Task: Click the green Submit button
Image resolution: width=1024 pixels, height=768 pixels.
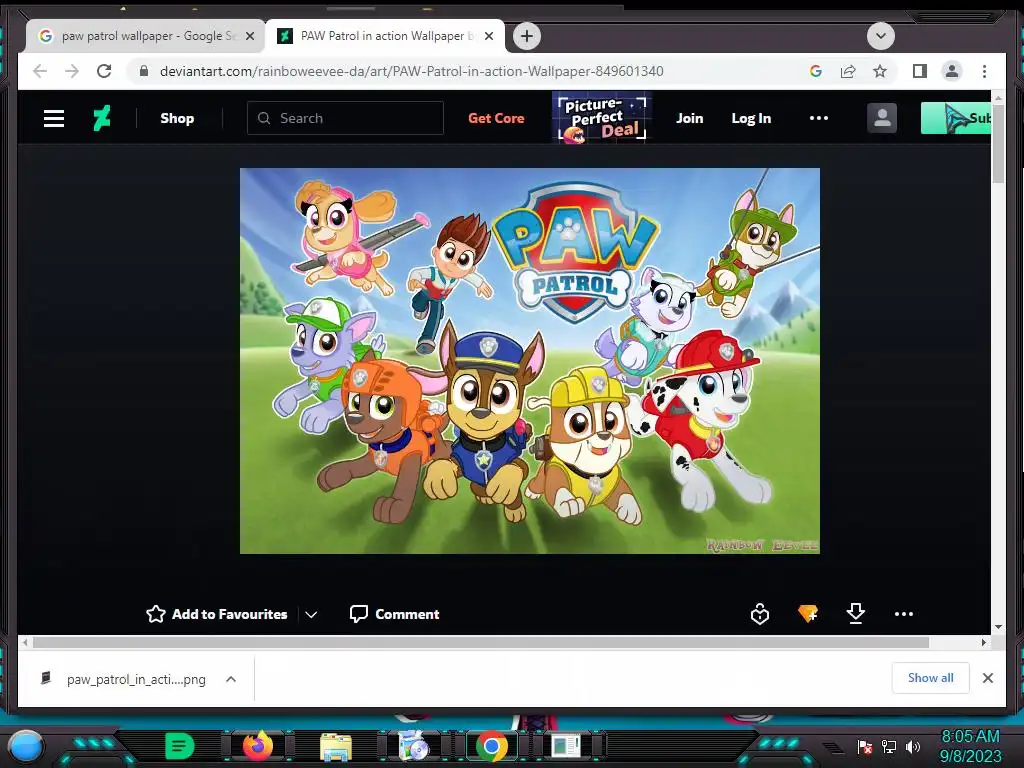Action: point(956,118)
